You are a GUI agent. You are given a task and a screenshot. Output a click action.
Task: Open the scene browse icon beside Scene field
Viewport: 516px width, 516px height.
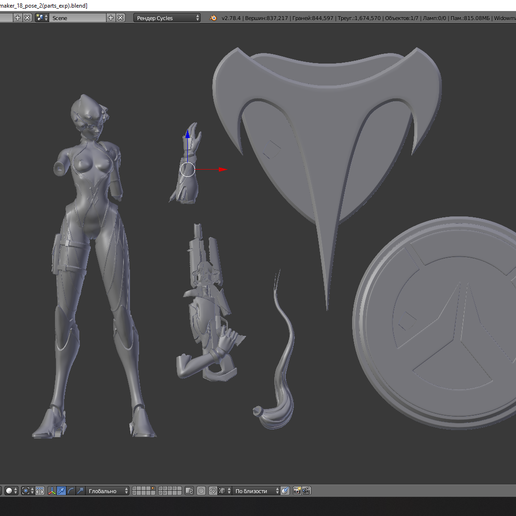[x=42, y=18]
